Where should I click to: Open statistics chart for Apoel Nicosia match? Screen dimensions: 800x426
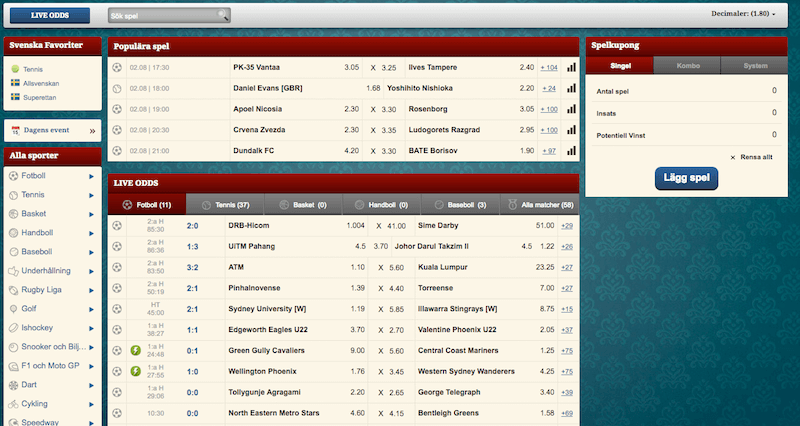point(571,109)
